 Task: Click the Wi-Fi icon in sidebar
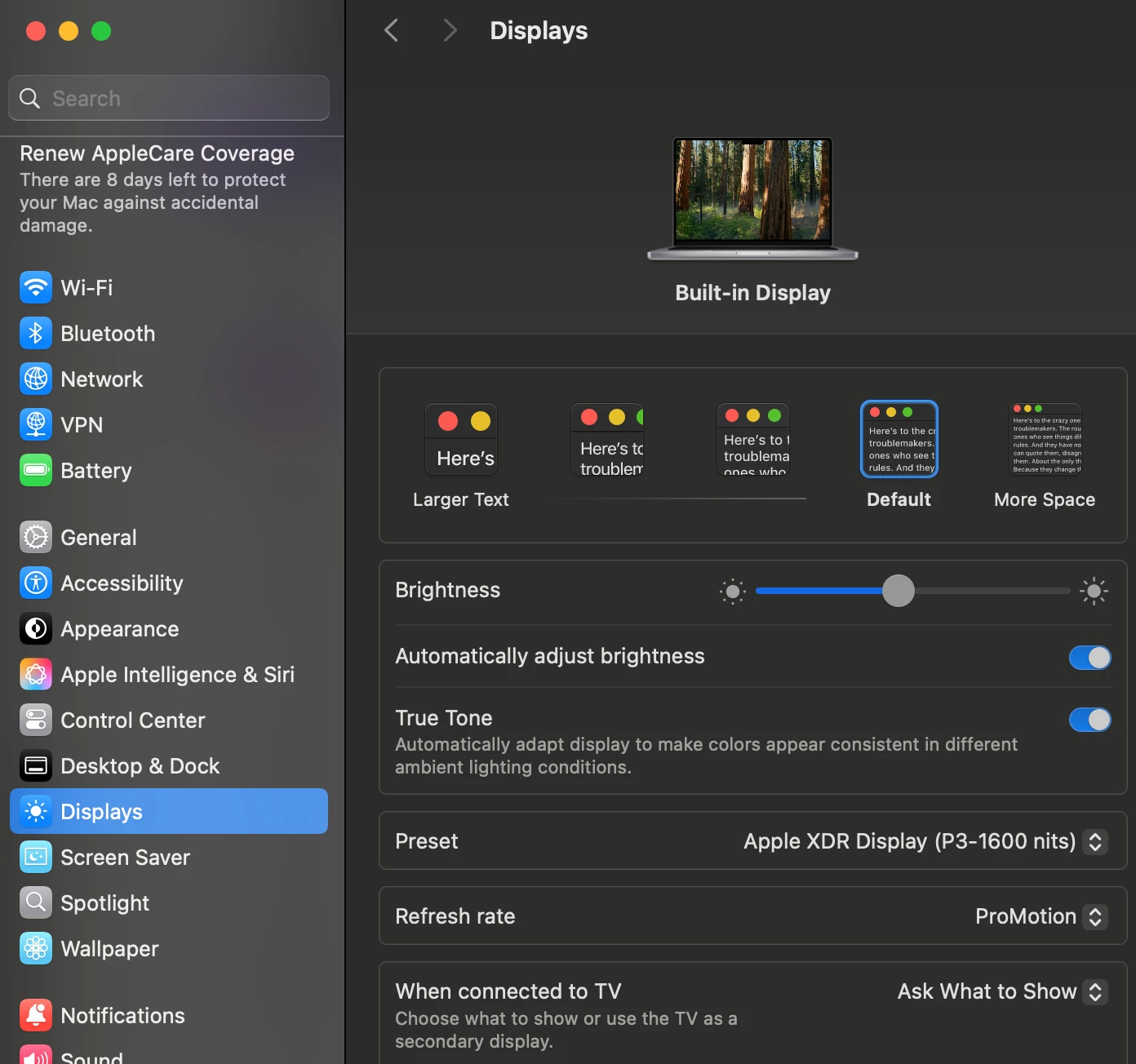[36, 287]
